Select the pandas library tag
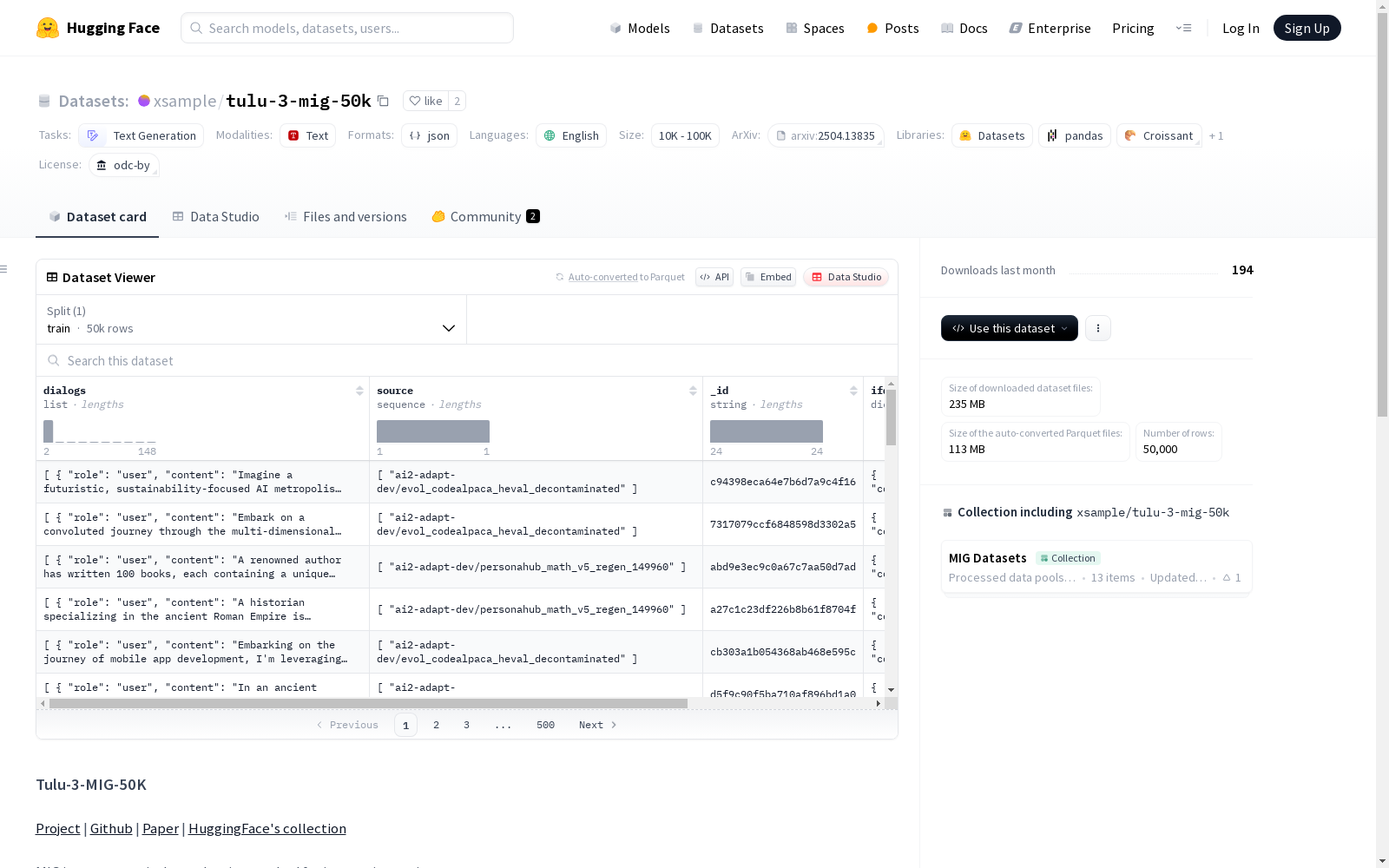The height and width of the screenshot is (868, 1389). tap(1075, 135)
